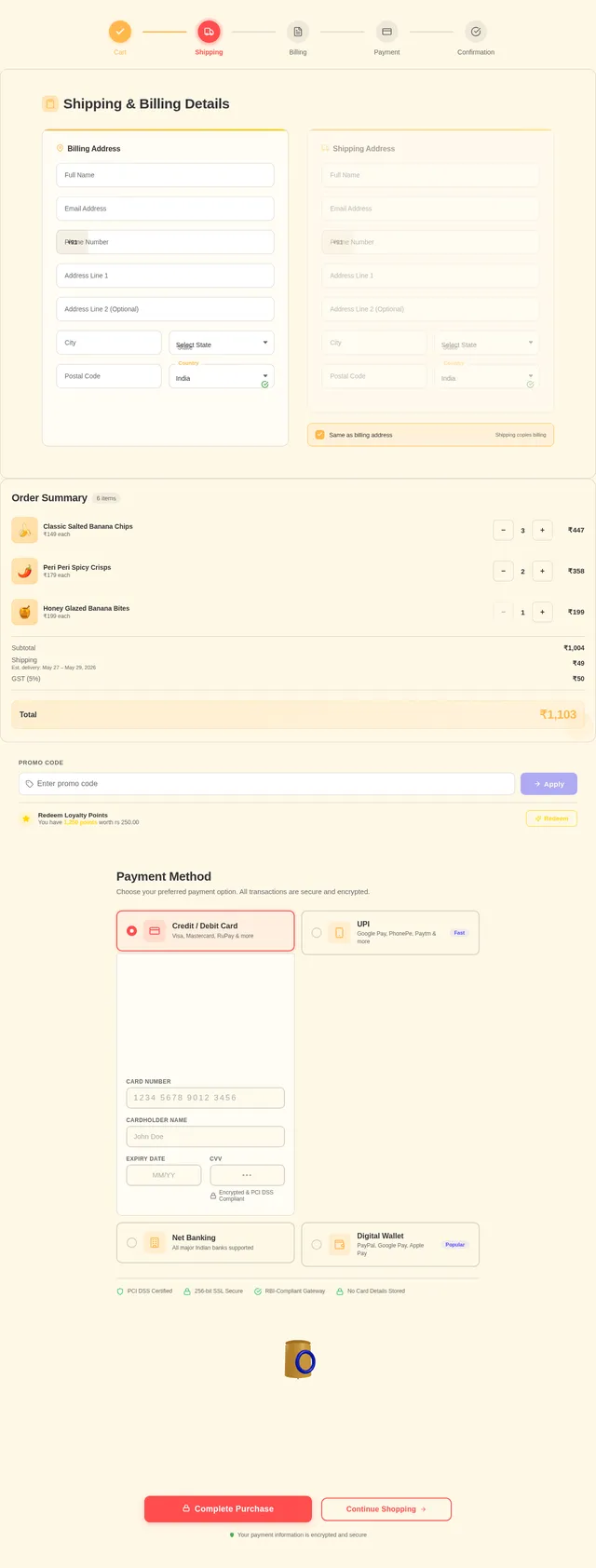Viewport: 596px width, 1568px height.
Task: Open the billing Select State dropdown
Action: pyautogui.click(x=222, y=343)
